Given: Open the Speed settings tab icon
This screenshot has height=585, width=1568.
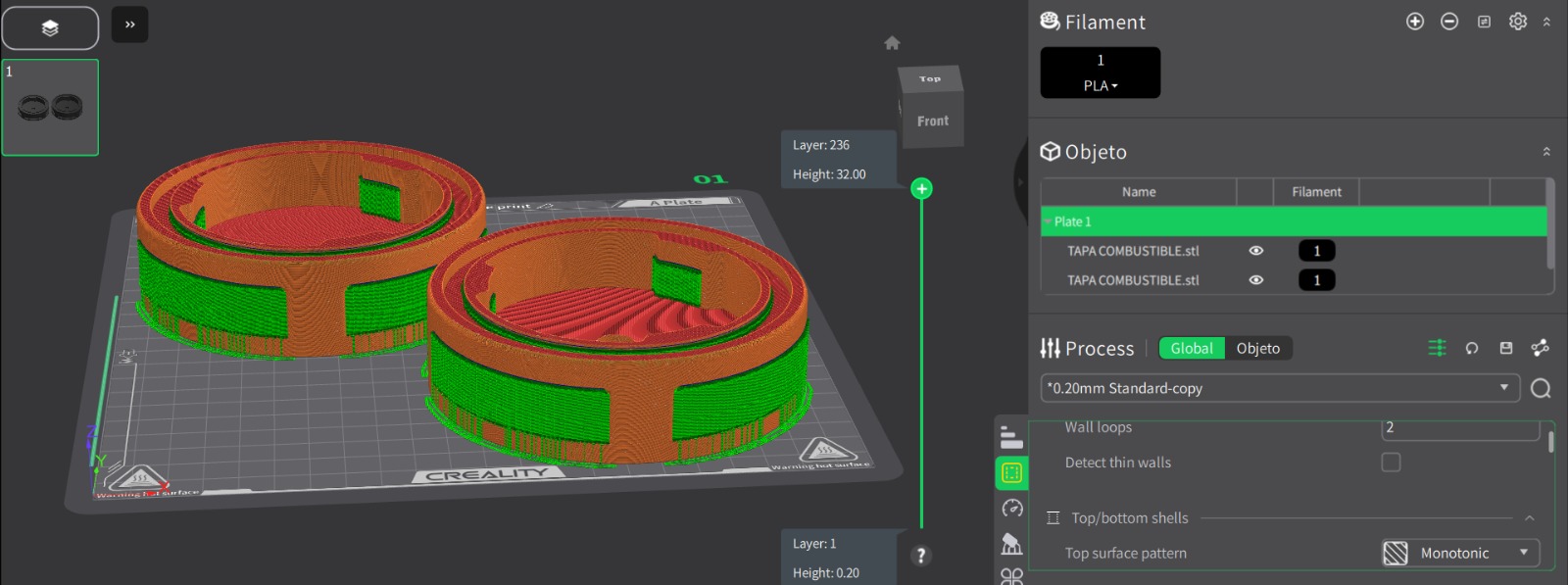Looking at the screenshot, I should click(x=1011, y=508).
